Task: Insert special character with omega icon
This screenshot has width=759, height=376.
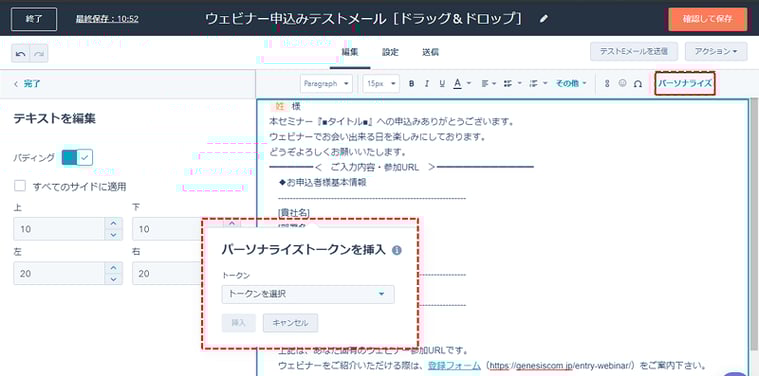Action: pyautogui.click(x=638, y=84)
